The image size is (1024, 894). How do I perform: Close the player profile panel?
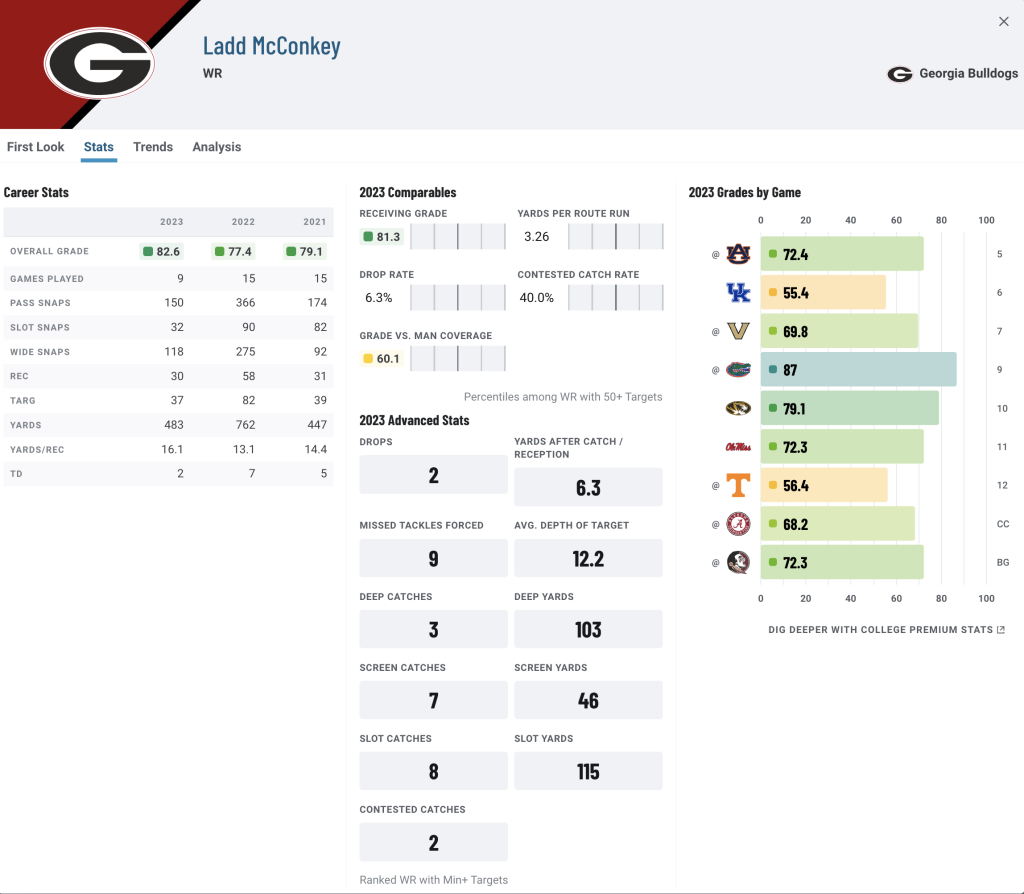[x=1004, y=22]
